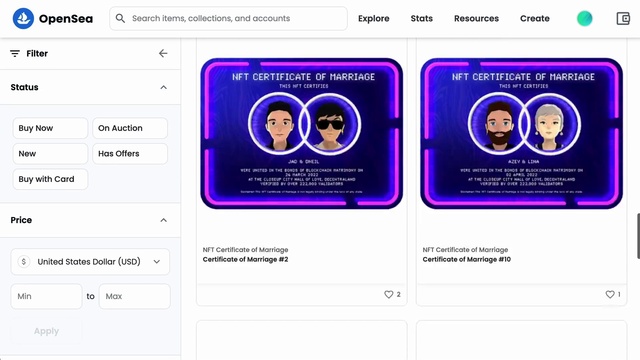This screenshot has width=640, height=360.
Task: Click the OpenSea wordmark
Action: pyautogui.click(x=66, y=19)
